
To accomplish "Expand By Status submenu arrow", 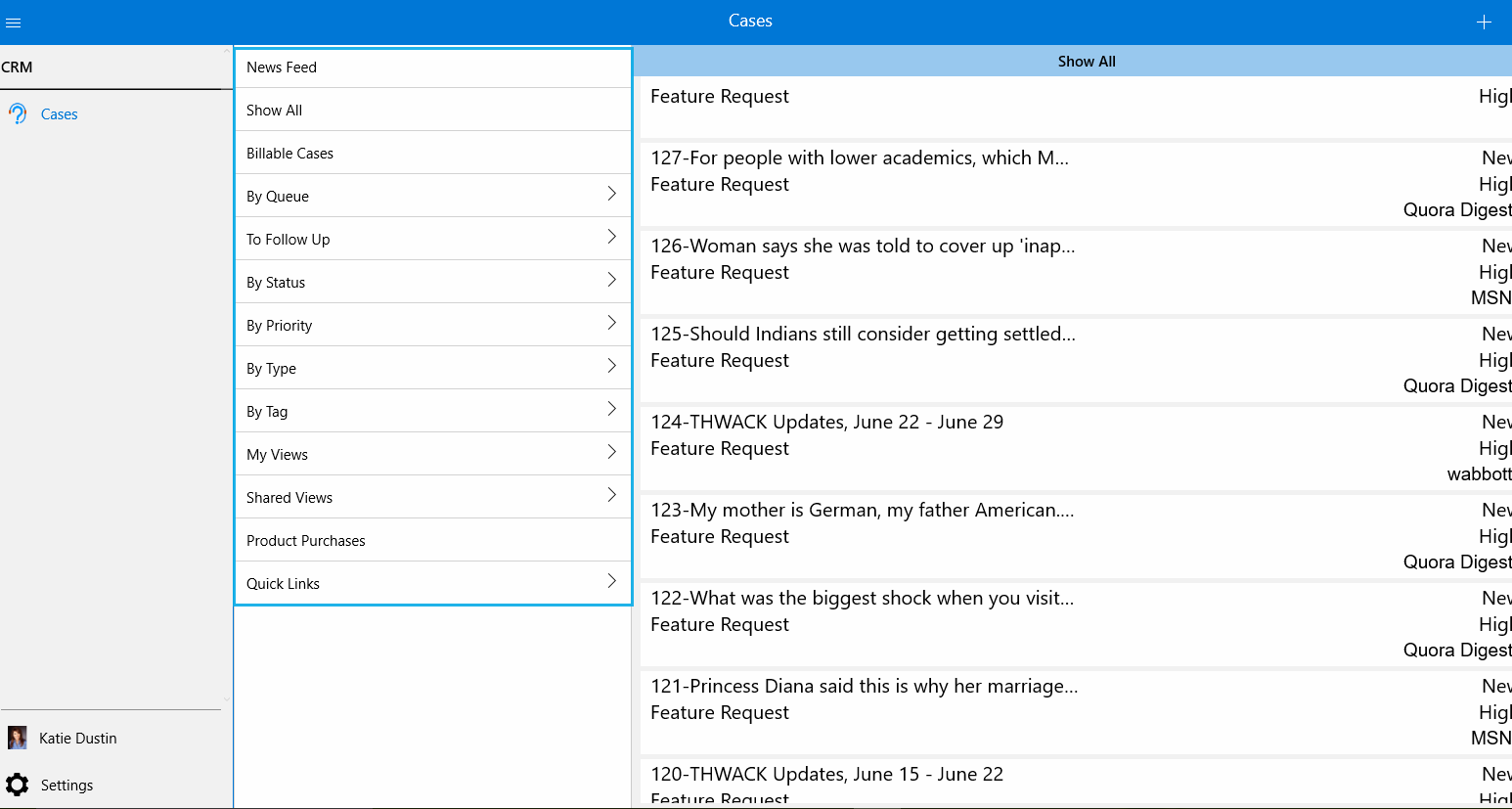I will pos(611,280).
